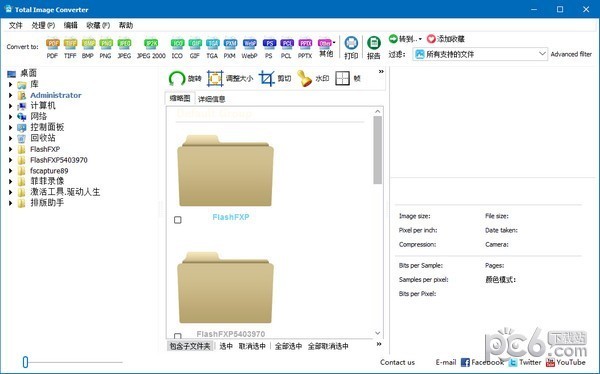Open the 过滤 file filter dropdown

[480, 54]
